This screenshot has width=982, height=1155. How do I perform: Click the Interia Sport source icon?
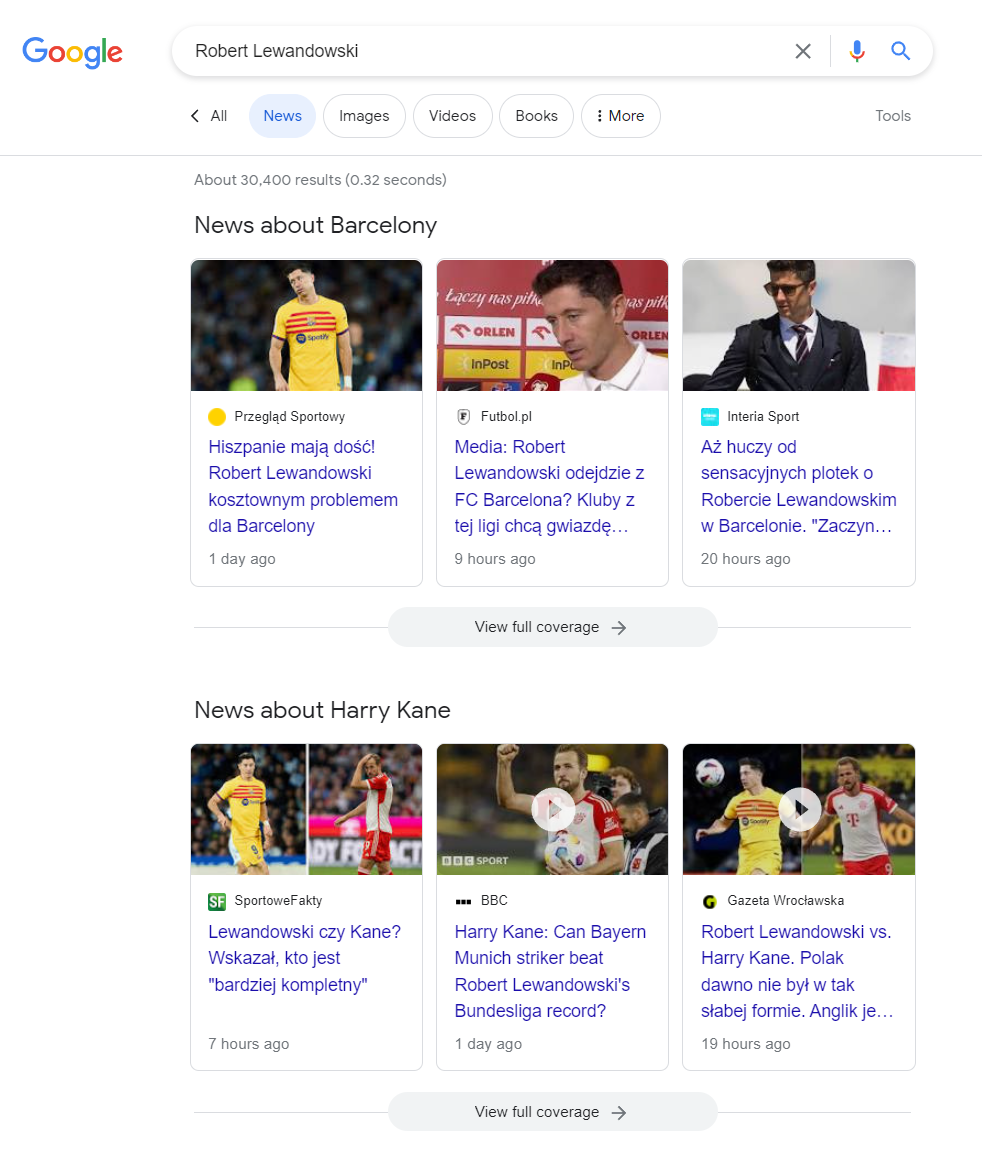click(x=709, y=417)
